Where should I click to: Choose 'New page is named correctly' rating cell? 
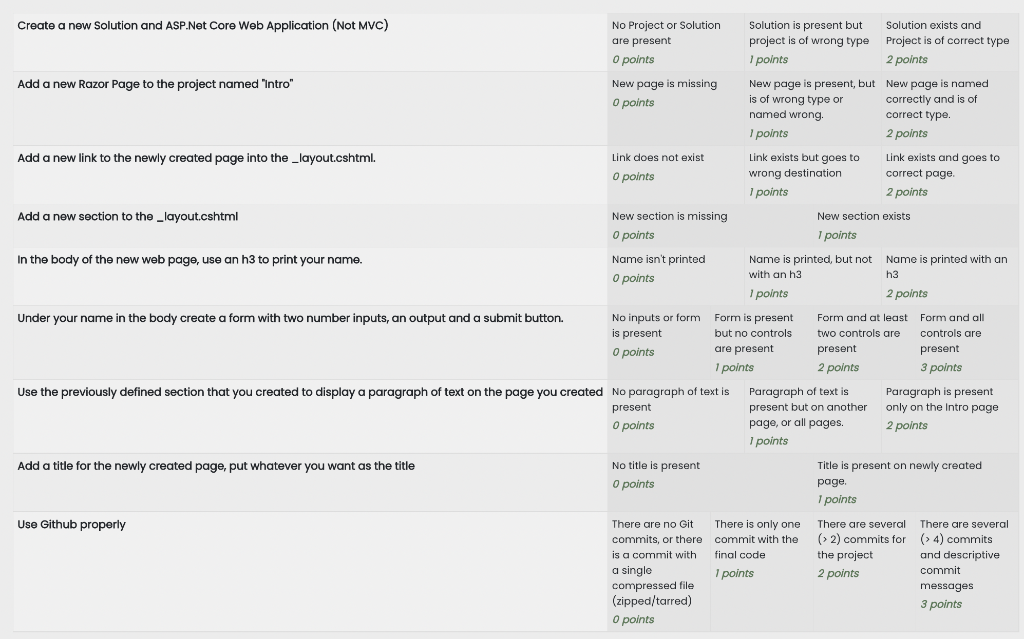pos(950,108)
